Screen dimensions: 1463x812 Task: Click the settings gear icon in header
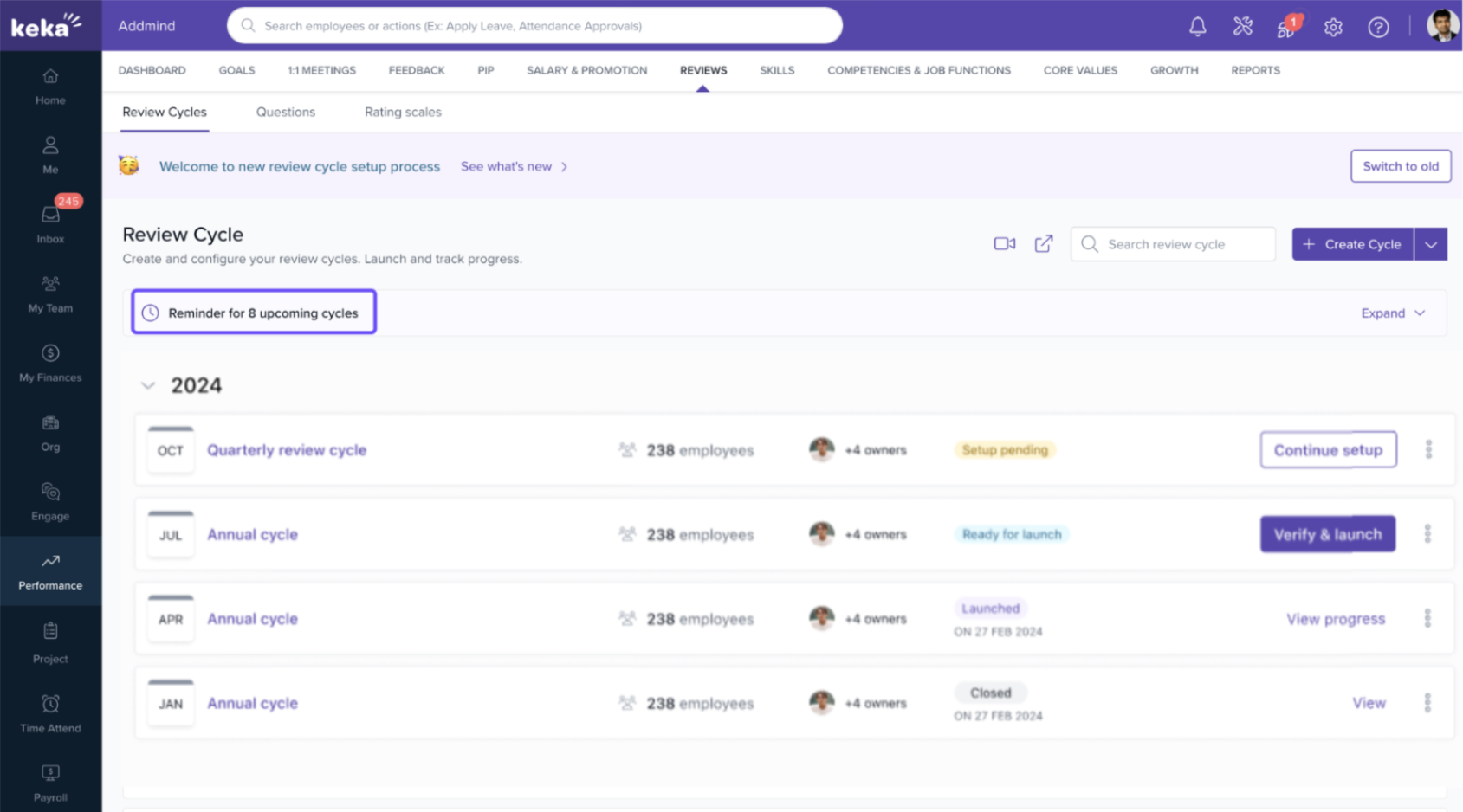coord(1332,27)
